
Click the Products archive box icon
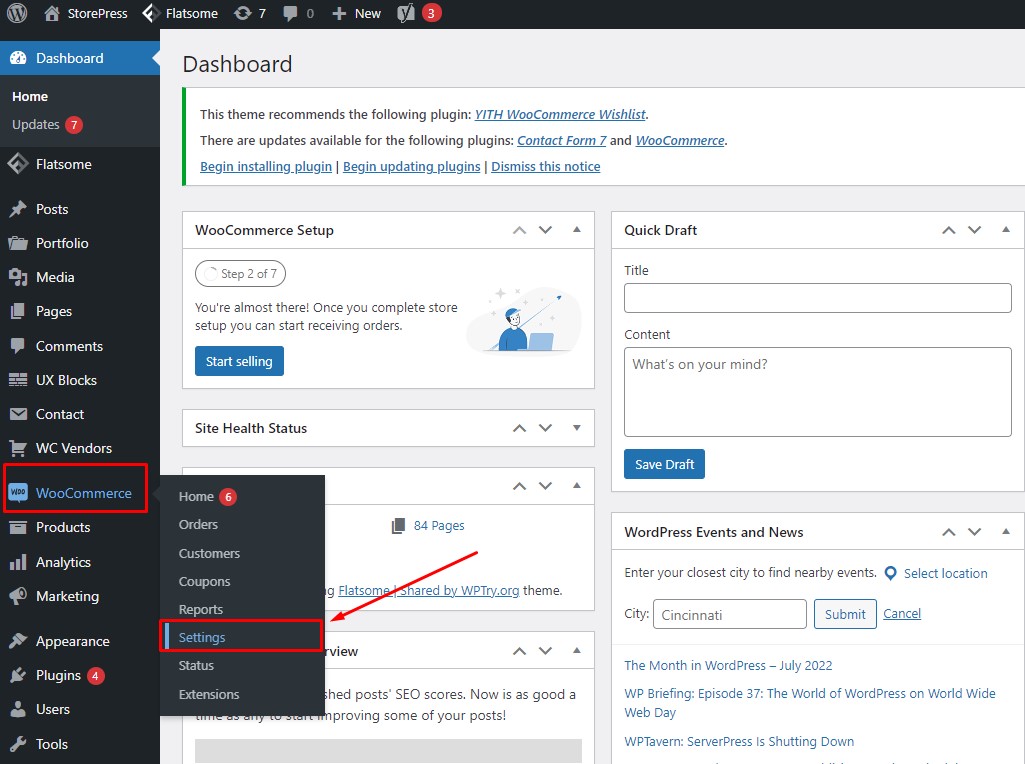[18, 527]
